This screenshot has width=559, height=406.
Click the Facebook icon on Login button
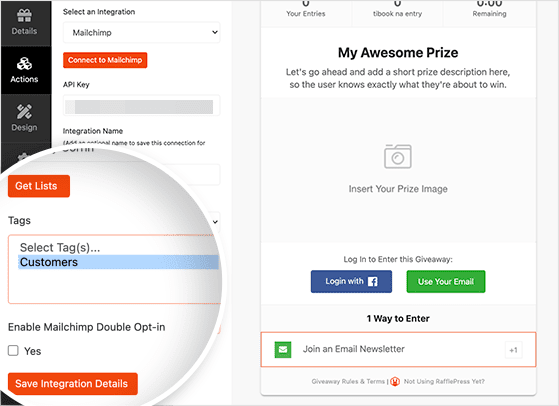(373, 282)
